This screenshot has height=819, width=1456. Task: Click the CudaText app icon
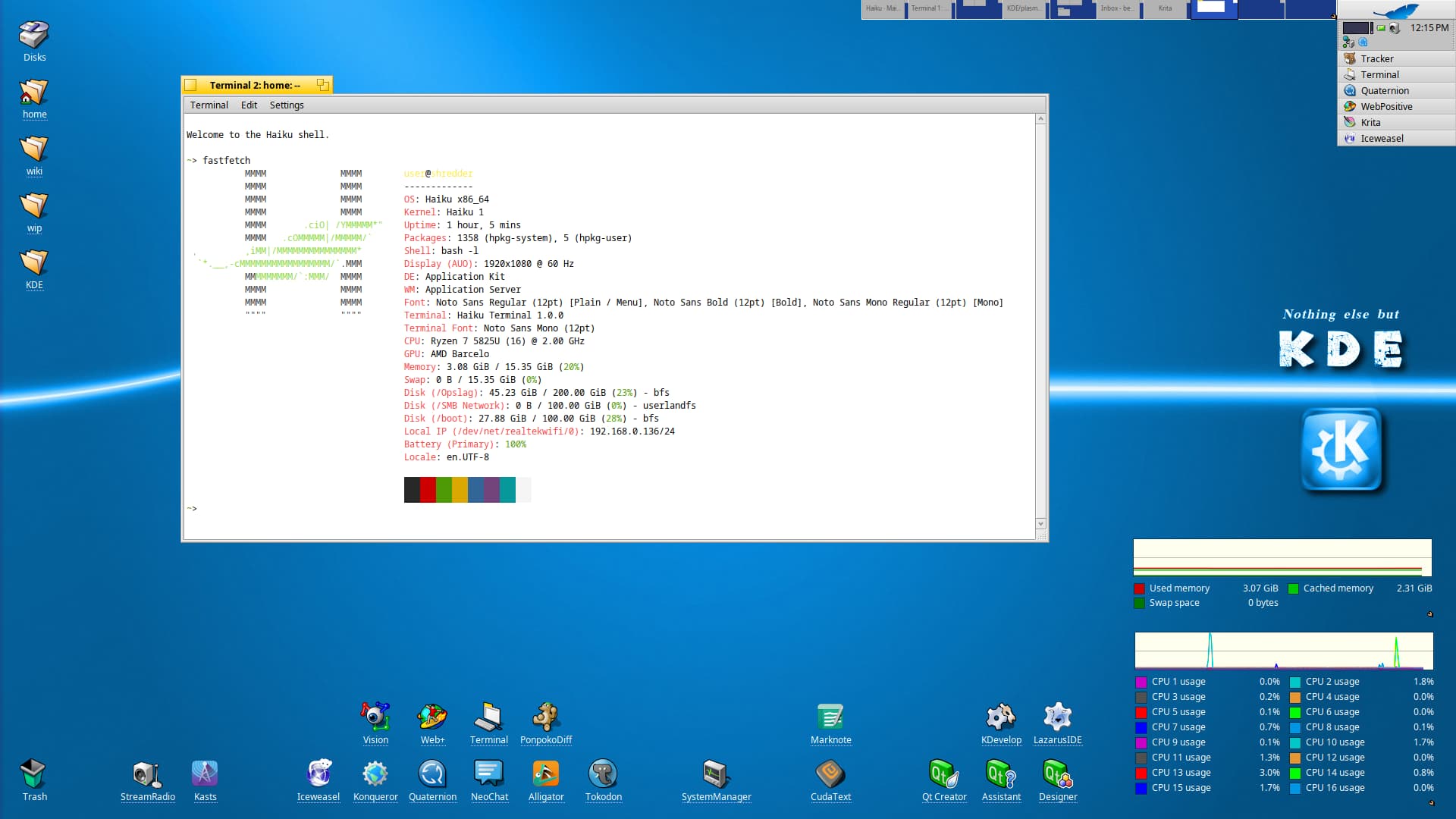pyautogui.click(x=830, y=773)
